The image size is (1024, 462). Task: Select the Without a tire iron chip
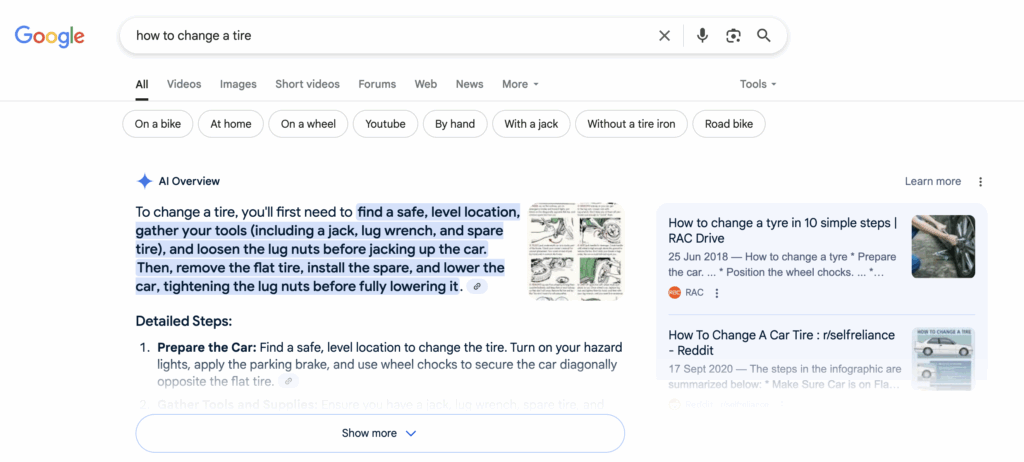632,124
